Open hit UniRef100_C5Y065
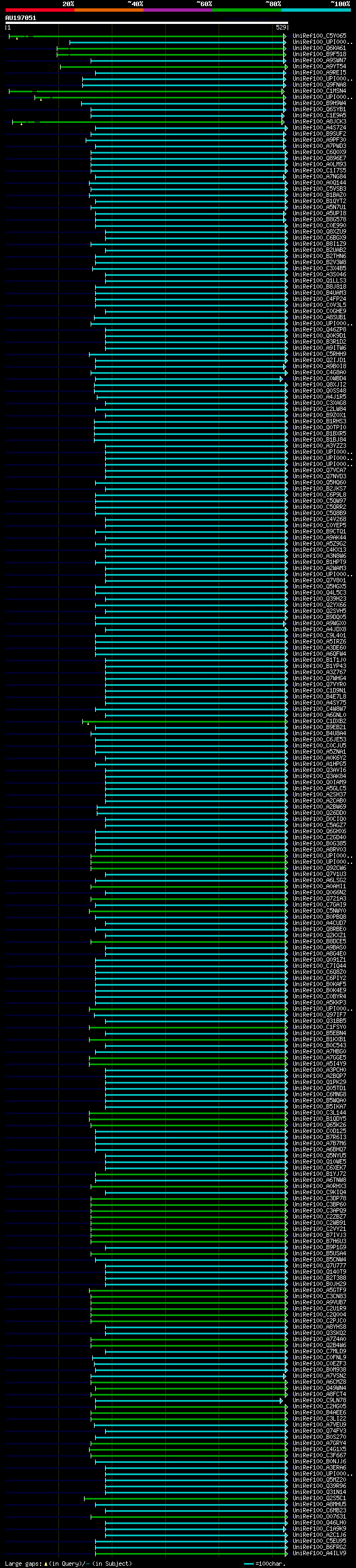This screenshot has height=1568, width=356. tap(319, 36)
